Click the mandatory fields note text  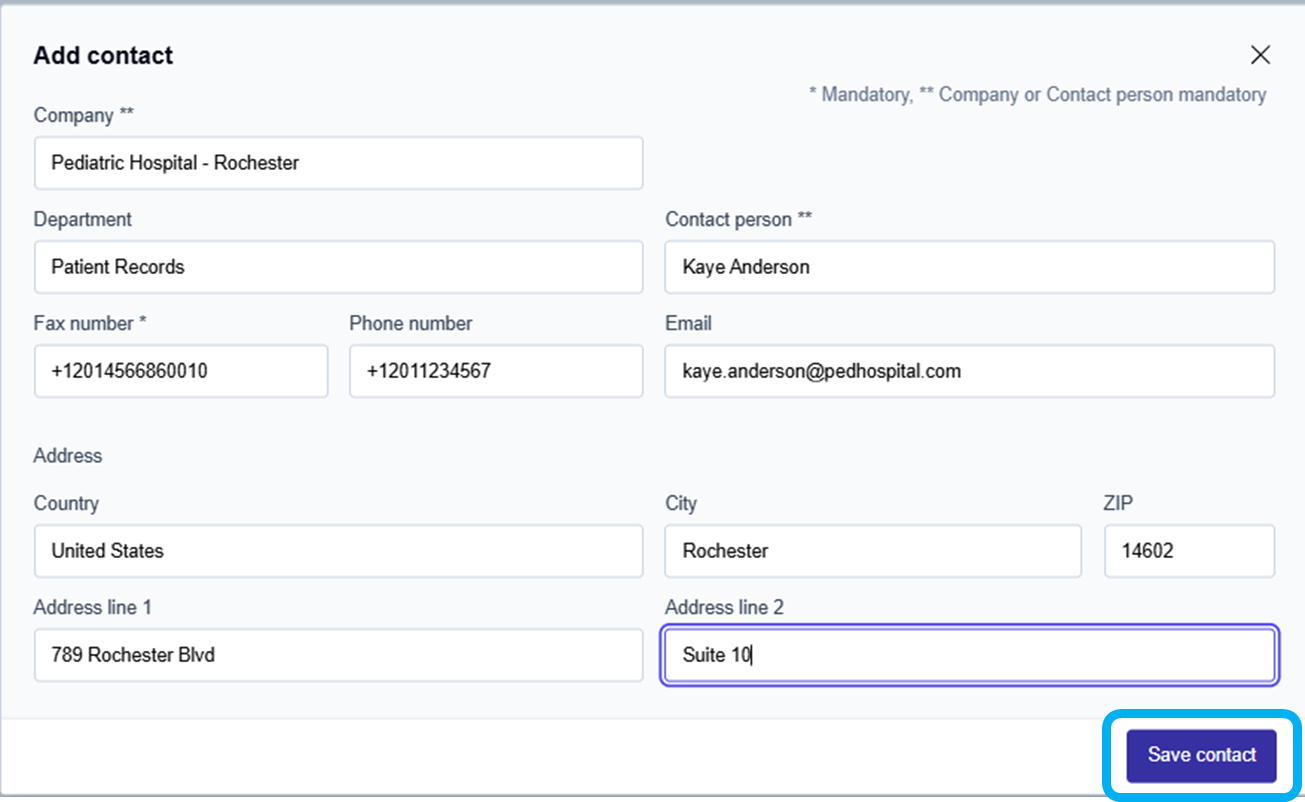click(x=1037, y=95)
